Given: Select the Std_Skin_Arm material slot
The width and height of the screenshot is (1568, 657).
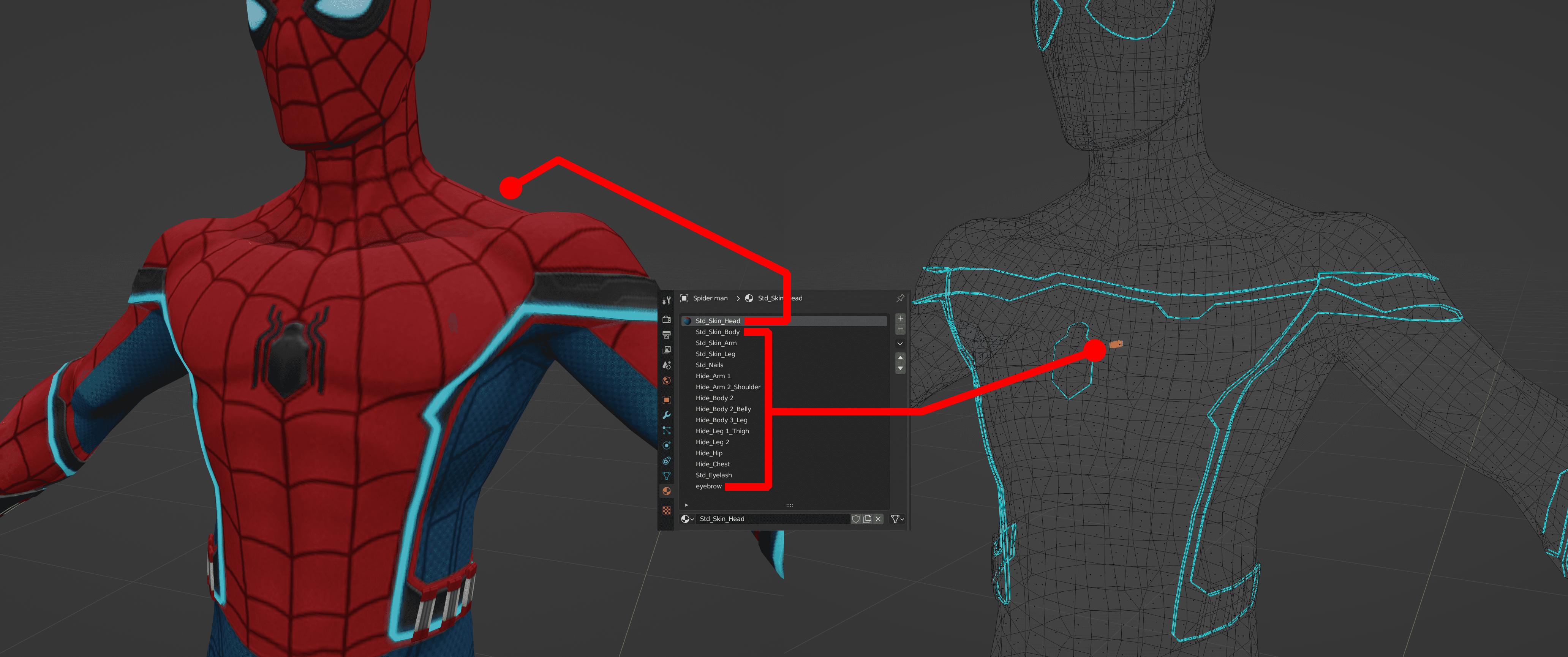Looking at the screenshot, I should point(784,343).
